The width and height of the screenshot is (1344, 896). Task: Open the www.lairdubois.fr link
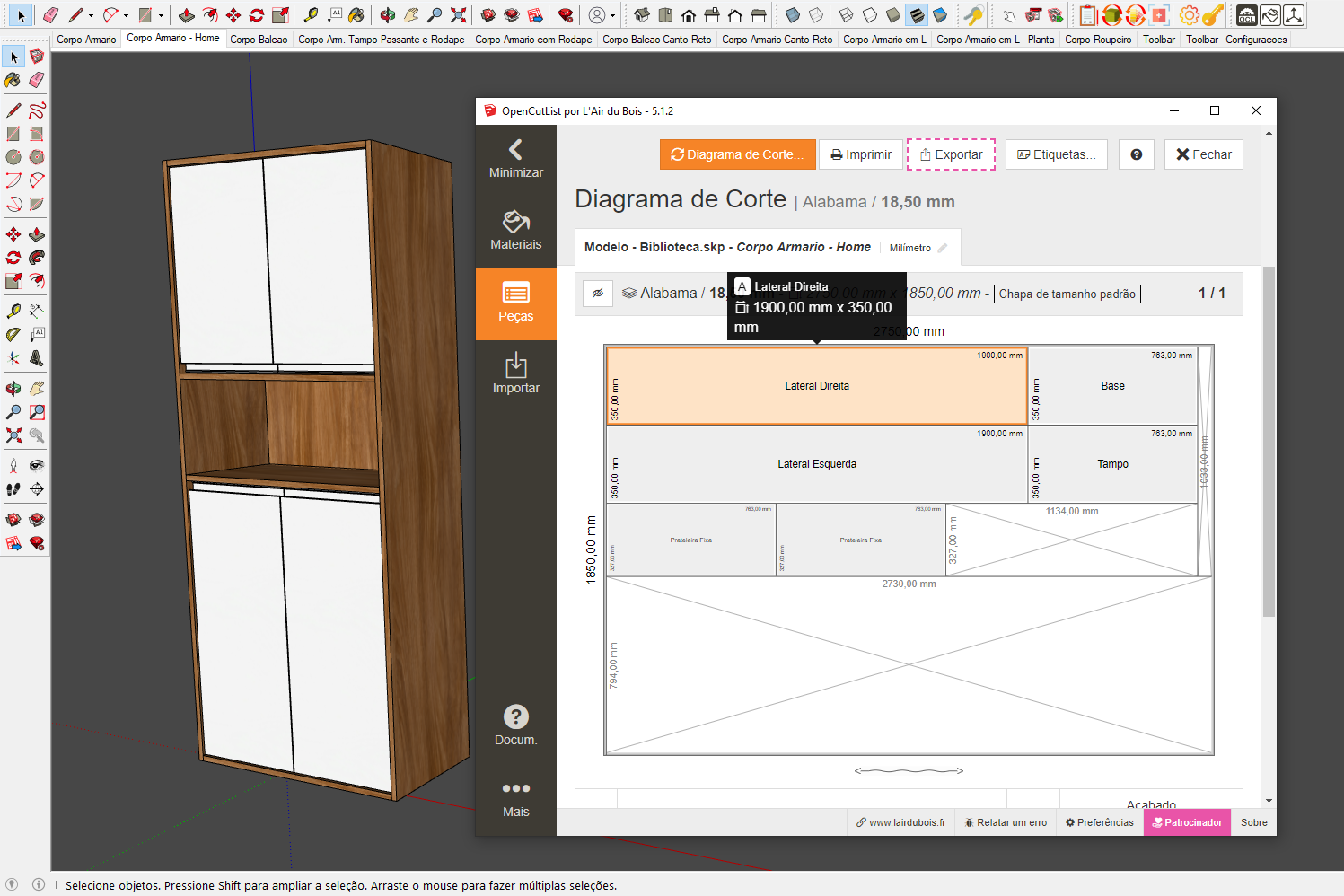coord(901,822)
